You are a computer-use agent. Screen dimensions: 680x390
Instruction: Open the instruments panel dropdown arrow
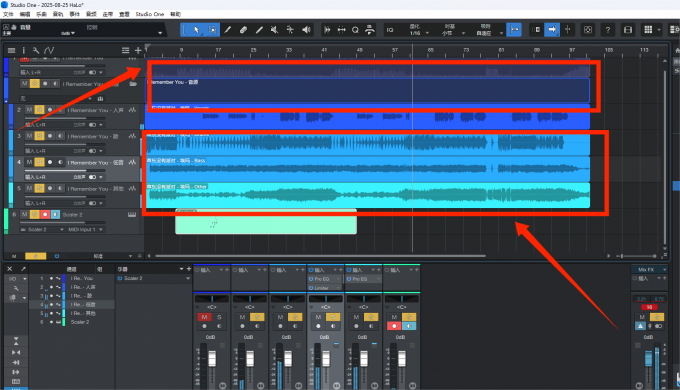click(x=181, y=269)
